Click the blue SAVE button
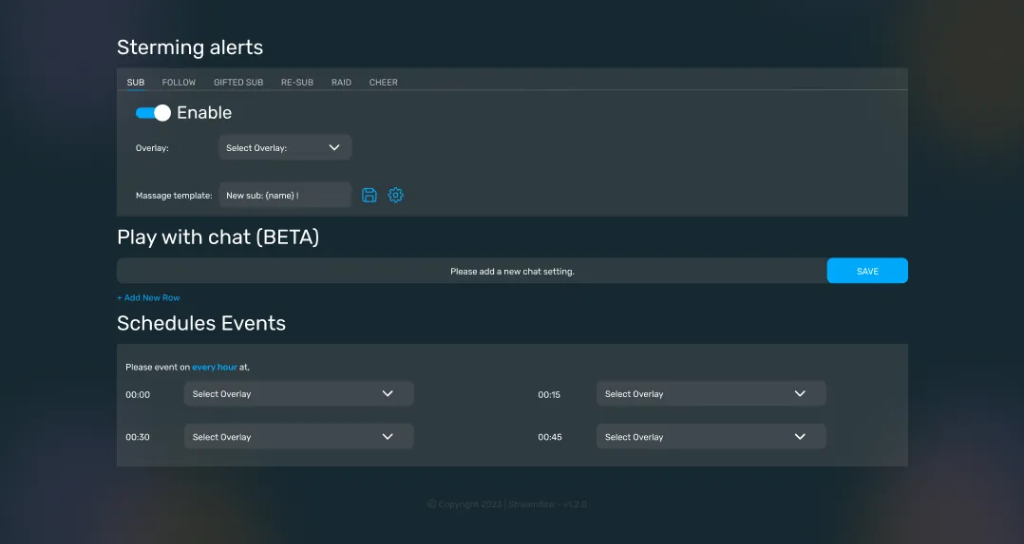This screenshot has height=544, width=1024. coord(867,271)
